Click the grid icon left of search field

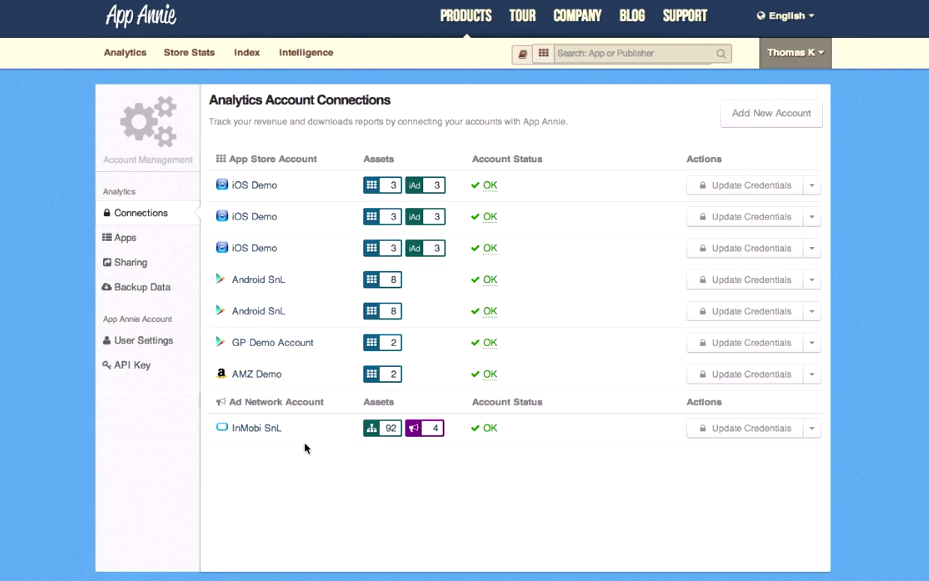[x=543, y=53]
